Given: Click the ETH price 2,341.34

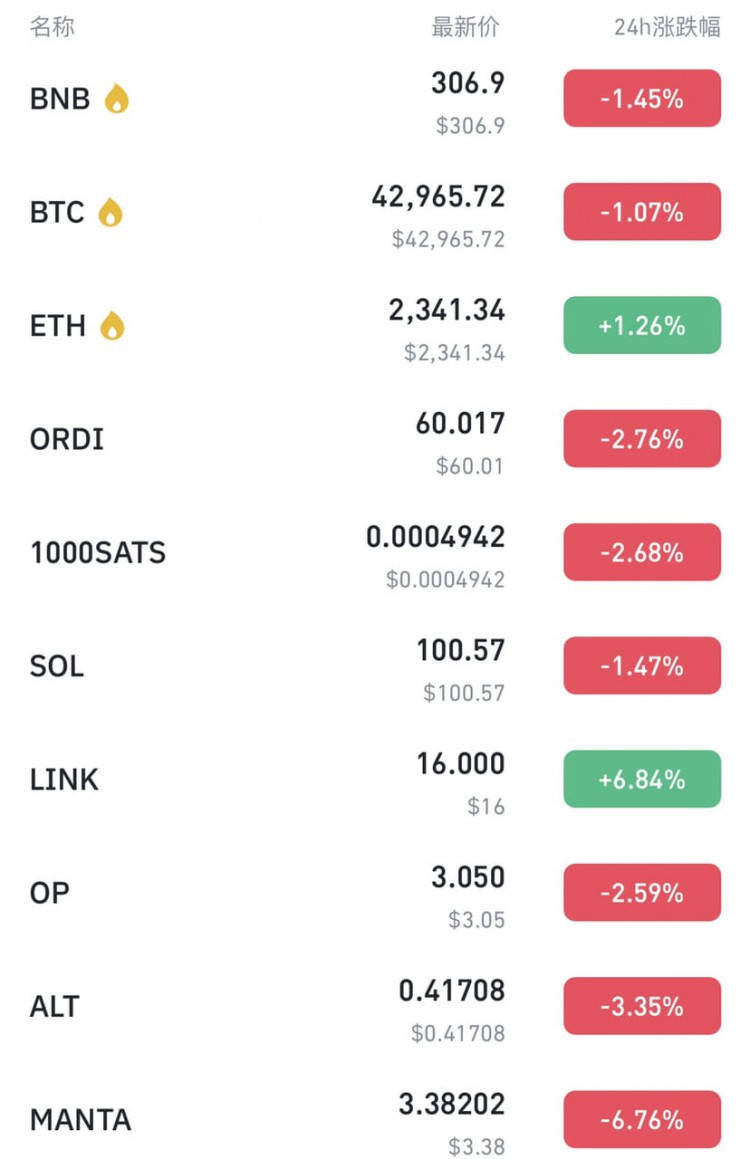Looking at the screenshot, I should coord(447,310).
